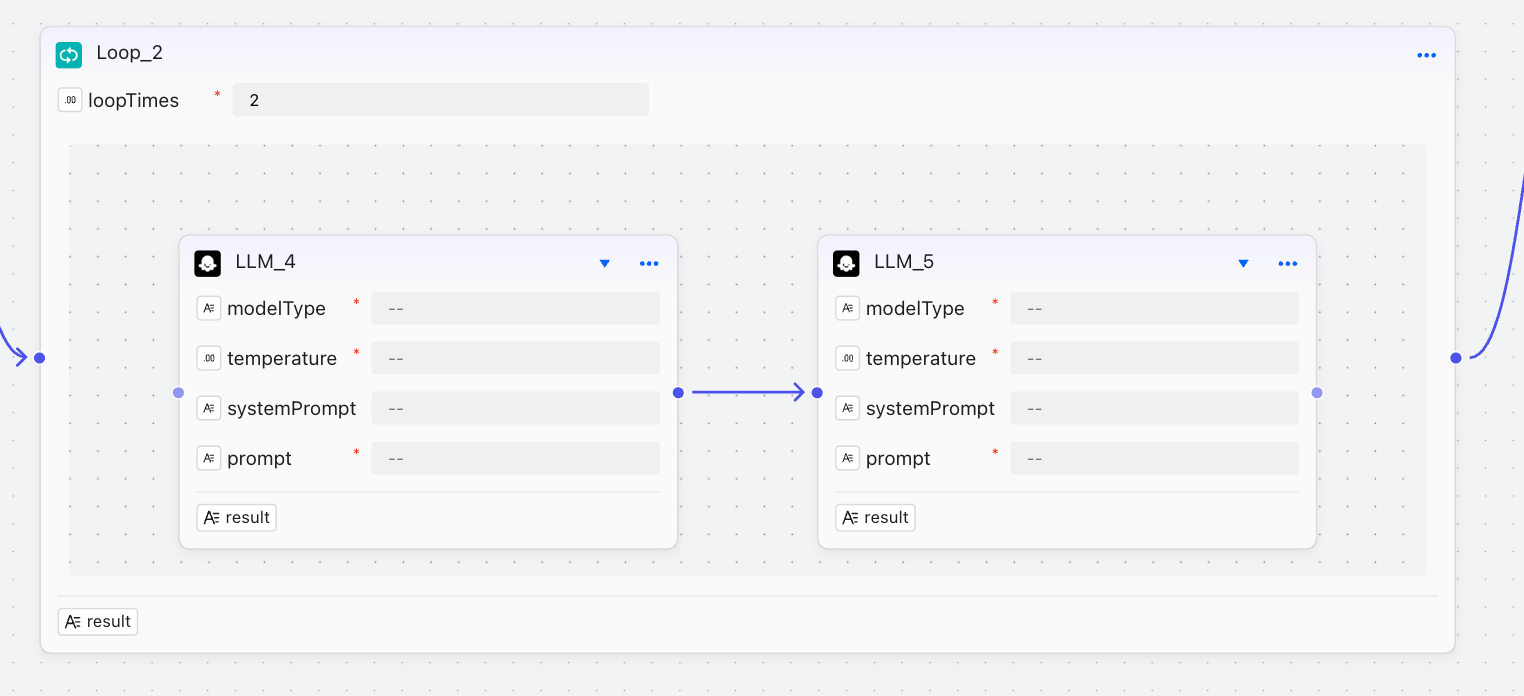Collapse the LLM_5 node using its arrow
Viewport: 1524px width, 696px height.
pyautogui.click(x=1243, y=263)
